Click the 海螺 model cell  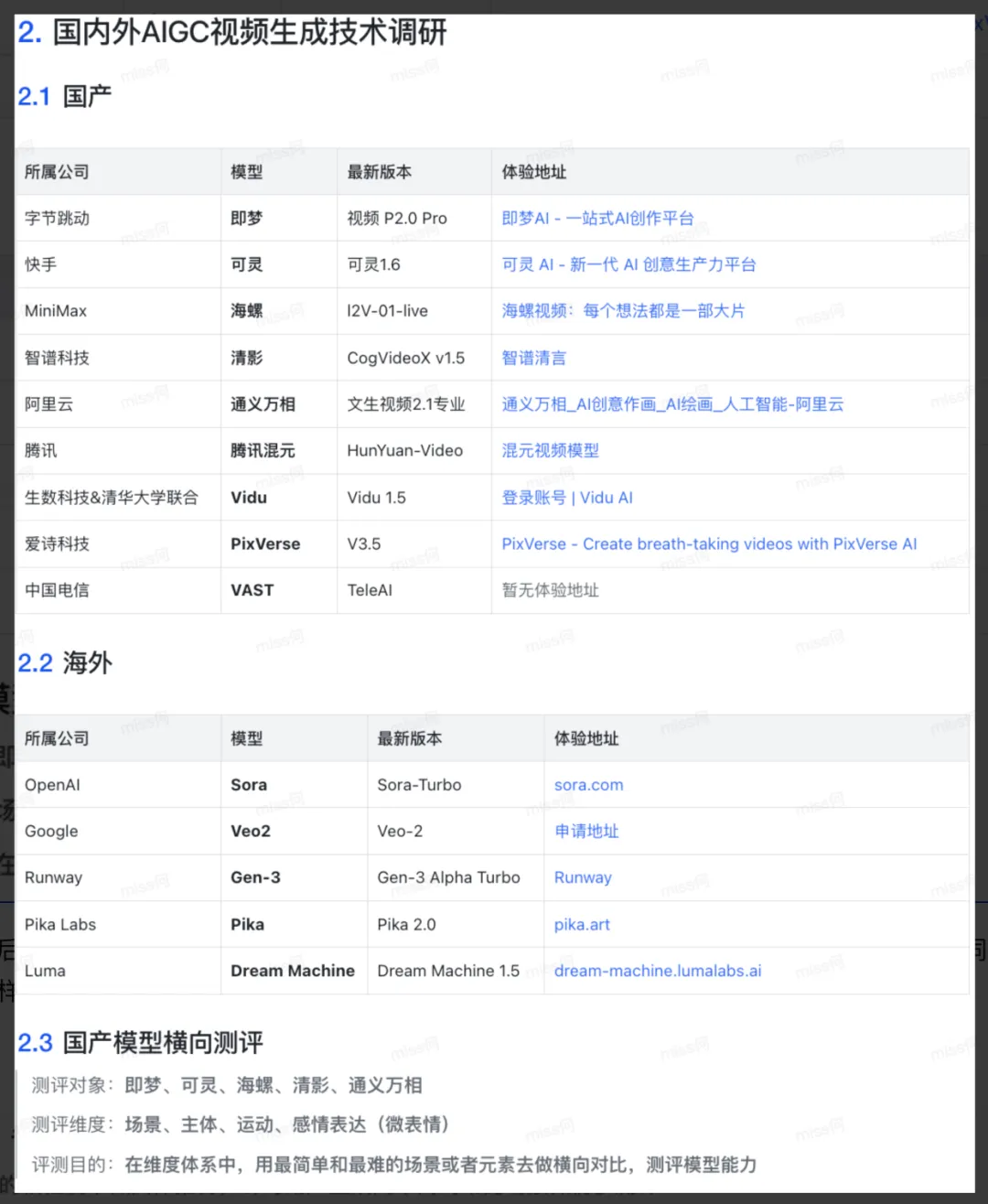point(279,311)
